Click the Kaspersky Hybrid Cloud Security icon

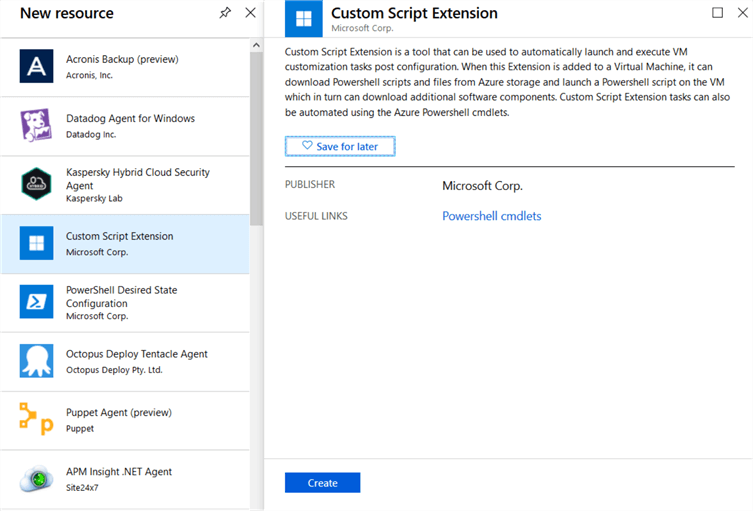click(x=36, y=184)
